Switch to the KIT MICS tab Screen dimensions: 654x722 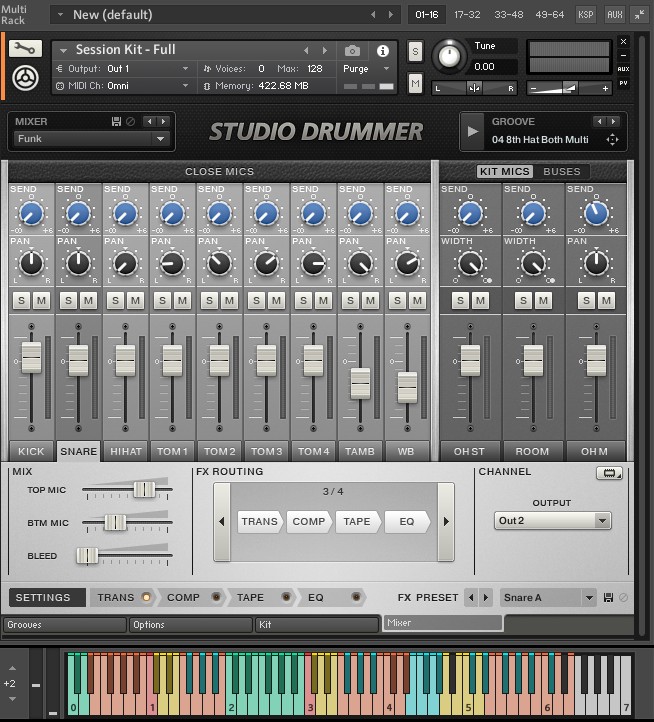[x=504, y=171]
